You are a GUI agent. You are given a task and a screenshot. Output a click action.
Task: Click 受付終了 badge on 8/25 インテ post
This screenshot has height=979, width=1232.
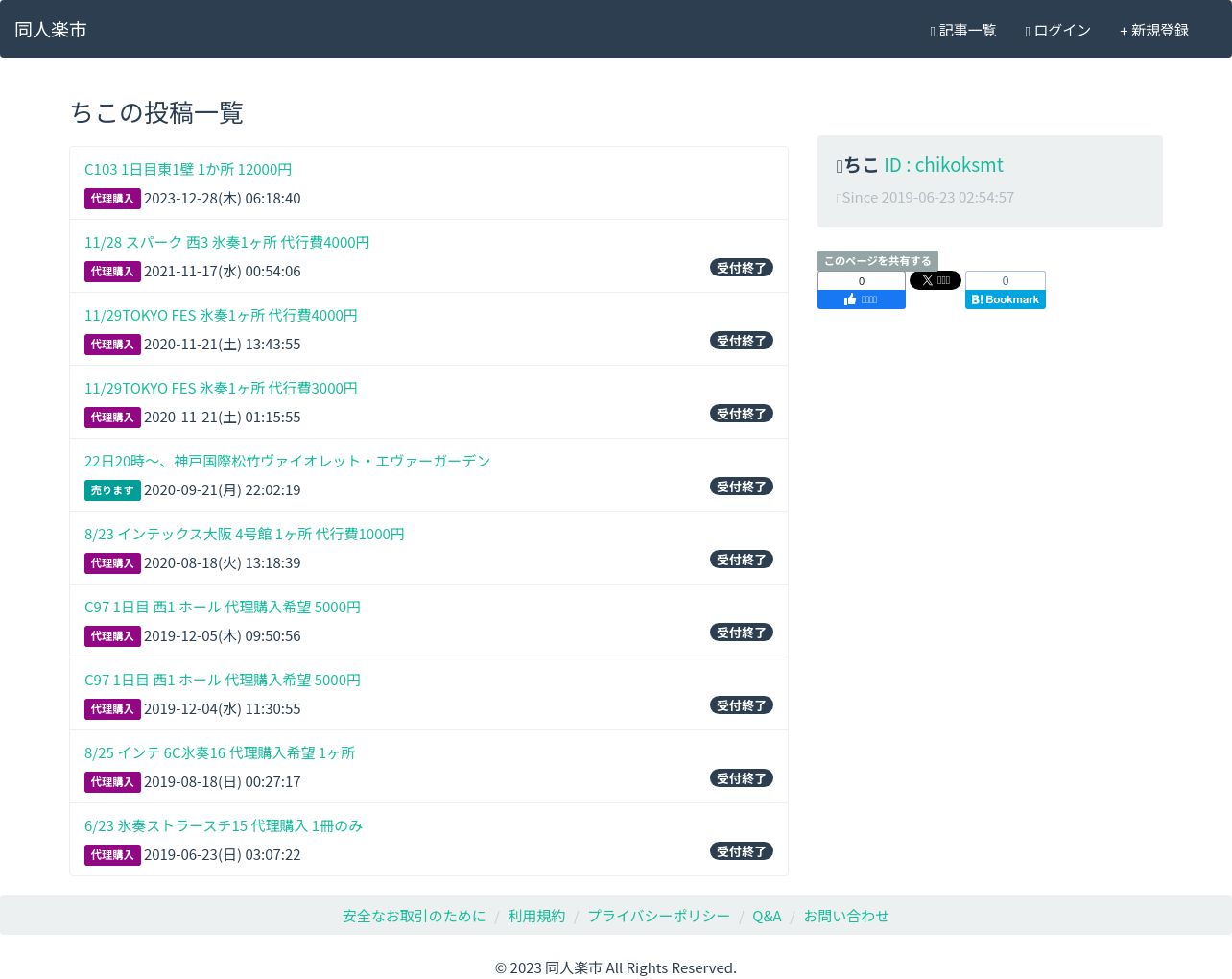pos(742,778)
